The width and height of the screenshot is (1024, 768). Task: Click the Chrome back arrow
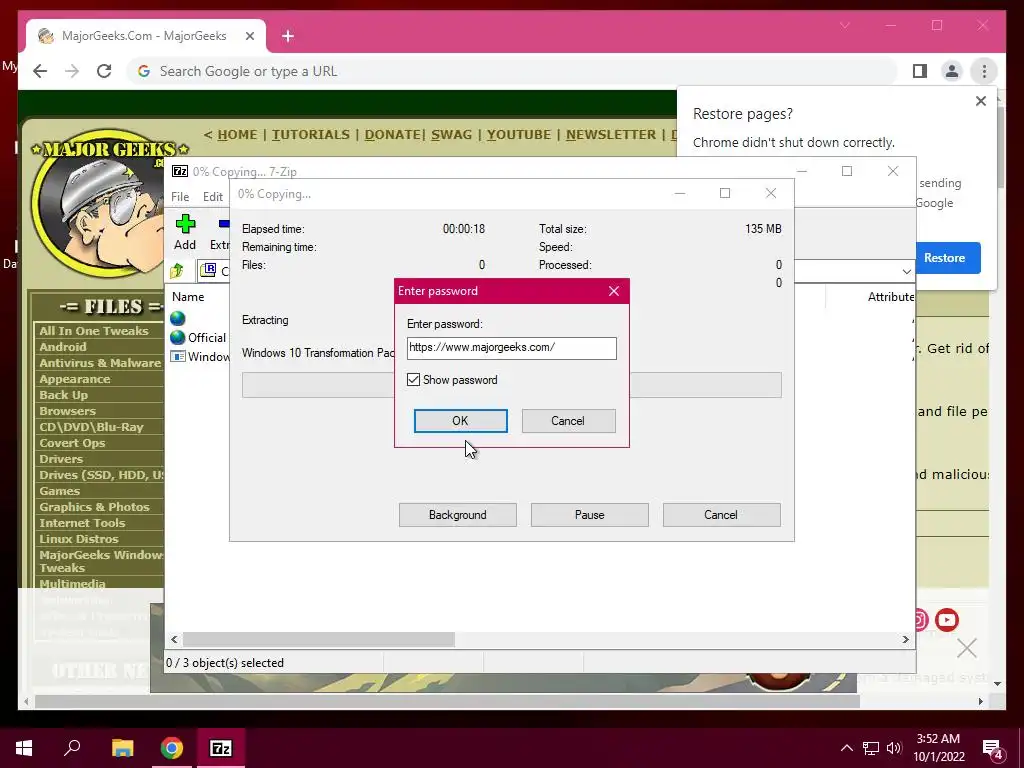click(40, 71)
